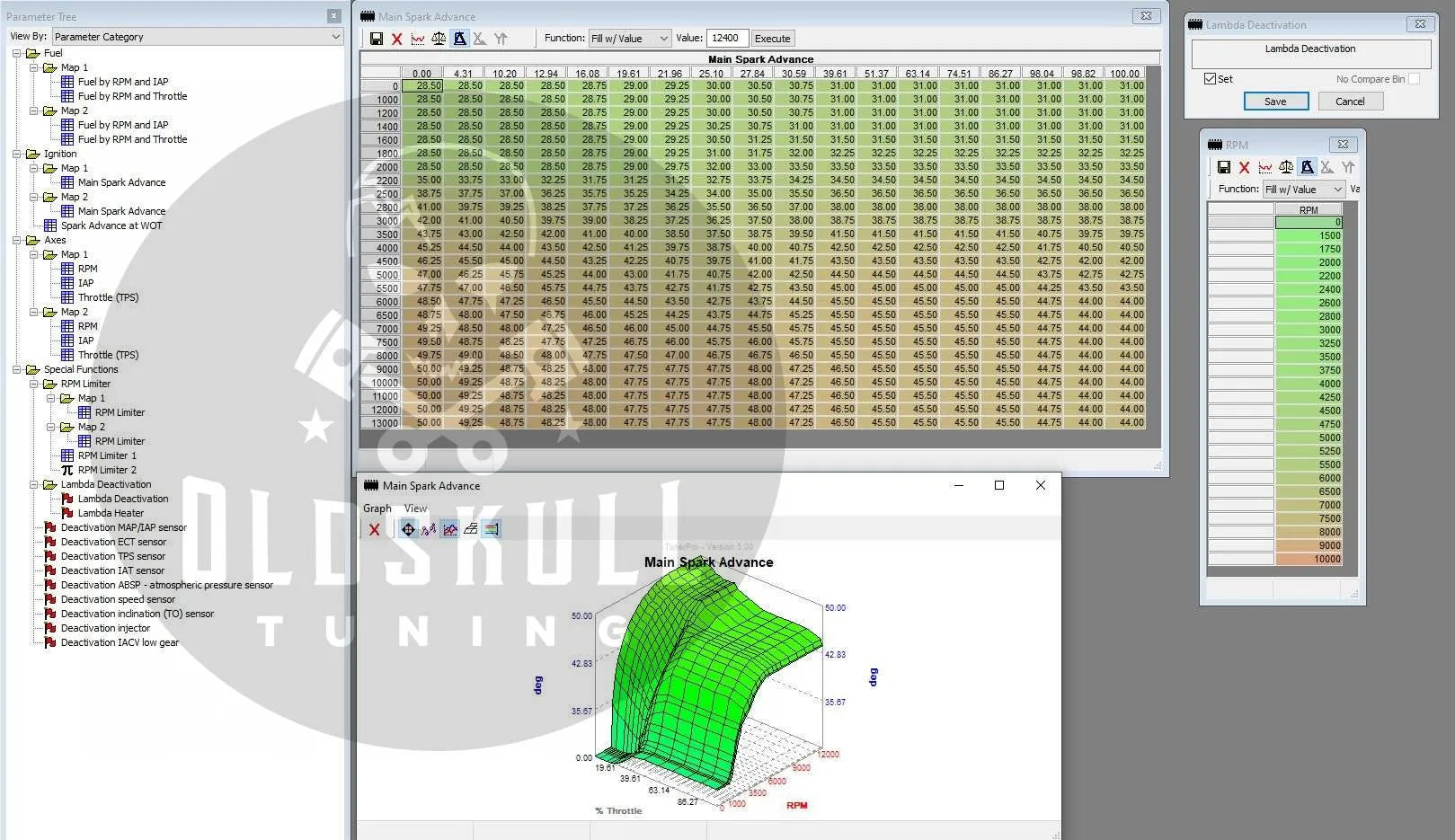The width and height of the screenshot is (1455, 840).
Task: Select Spark Advance at WOT in the tree
Action: (x=111, y=225)
